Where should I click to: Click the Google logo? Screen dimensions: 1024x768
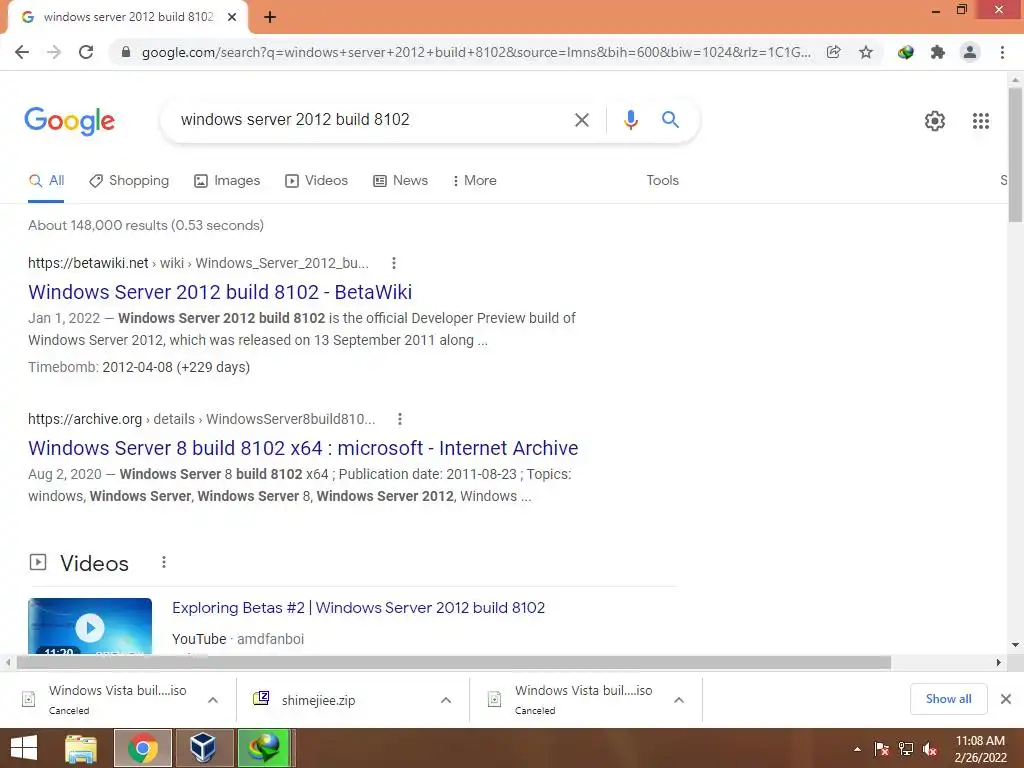point(69,121)
